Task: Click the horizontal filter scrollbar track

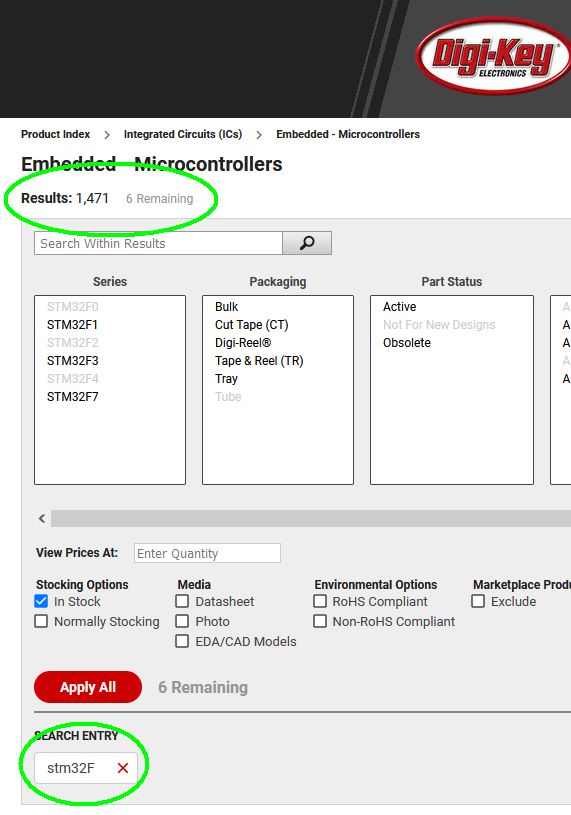Action: 311,518
